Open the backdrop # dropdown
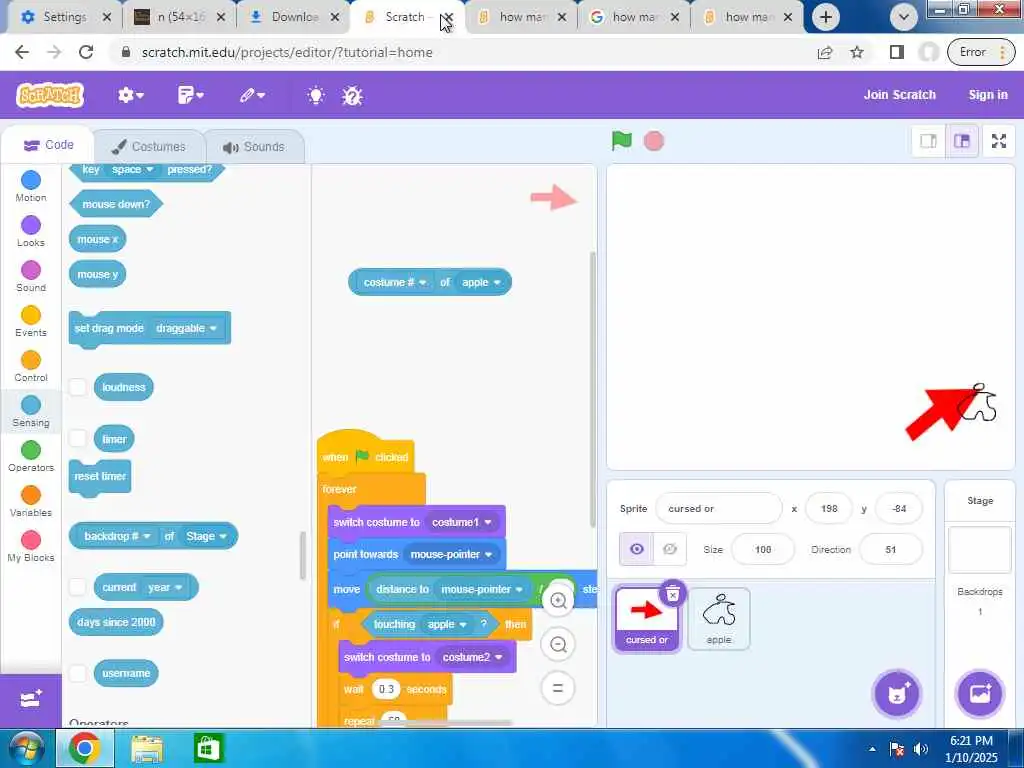 pyautogui.click(x=117, y=536)
